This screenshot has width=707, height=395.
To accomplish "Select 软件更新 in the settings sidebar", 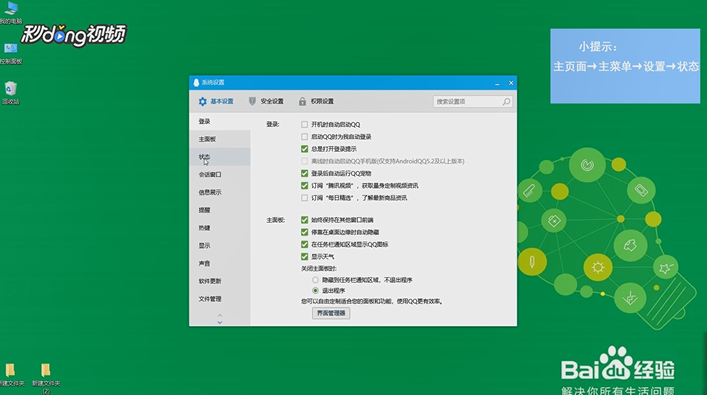I will 220,281.
